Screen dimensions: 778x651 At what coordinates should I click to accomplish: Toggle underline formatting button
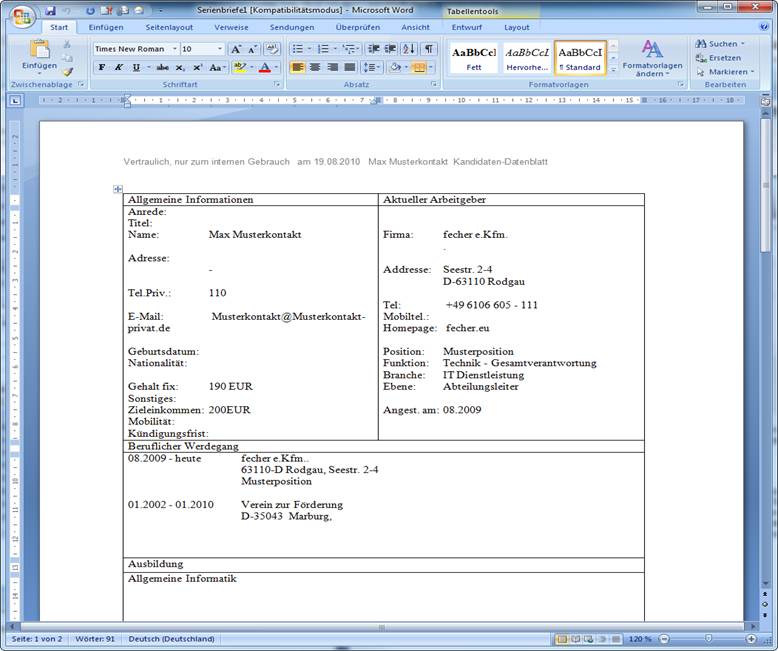point(135,68)
